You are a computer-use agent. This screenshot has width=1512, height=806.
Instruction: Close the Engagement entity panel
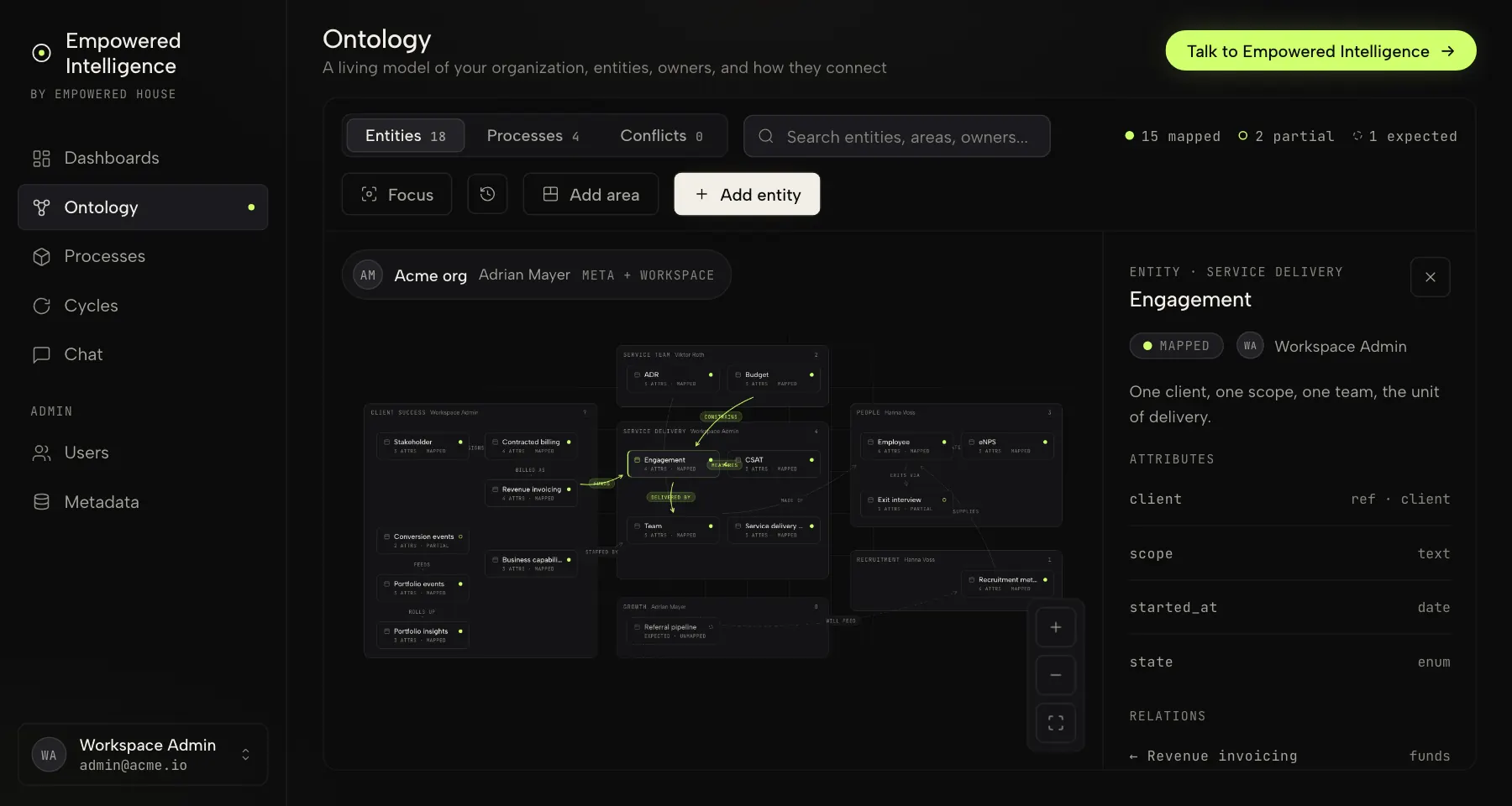1431,277
